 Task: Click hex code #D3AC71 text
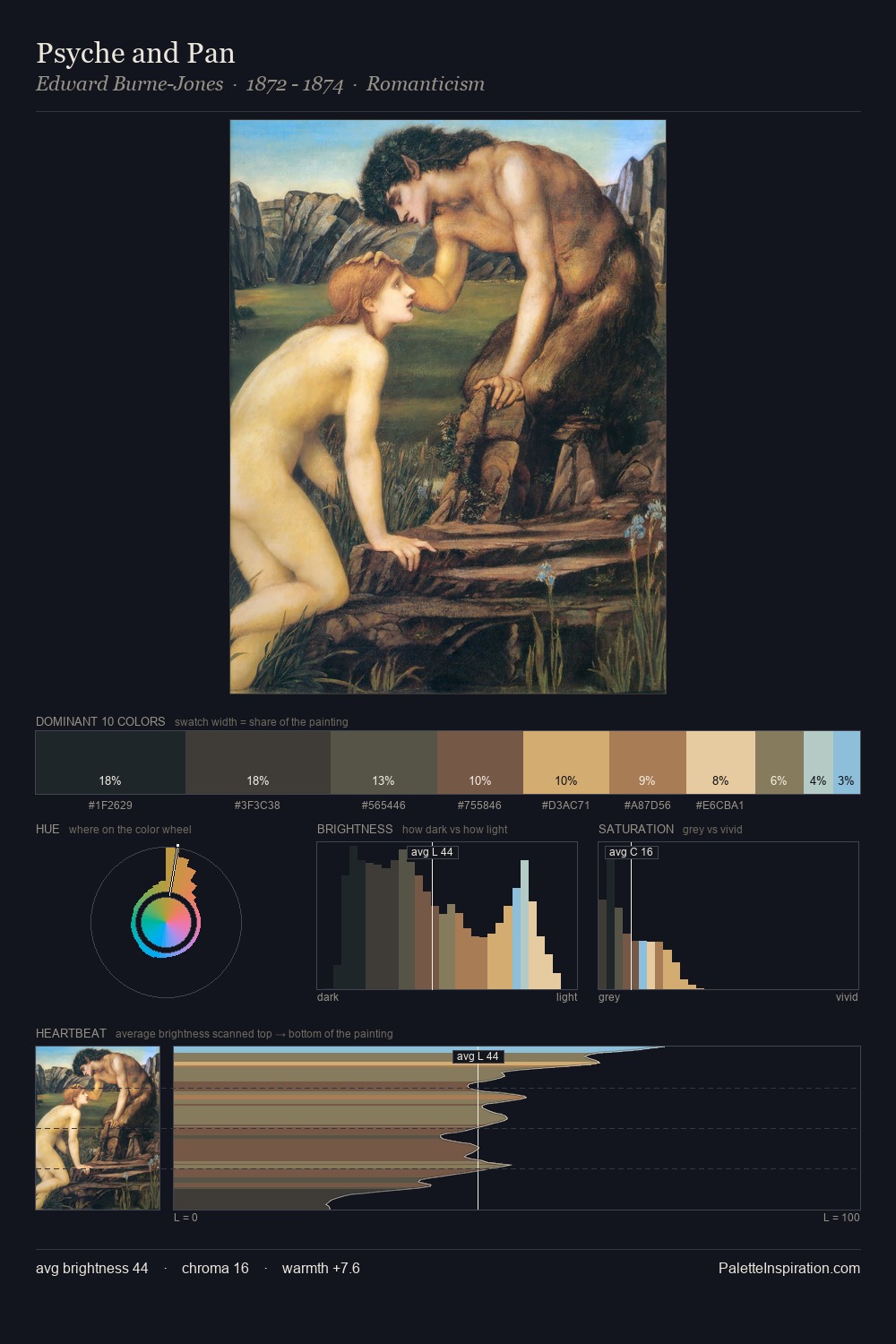[x=566, y=805]
